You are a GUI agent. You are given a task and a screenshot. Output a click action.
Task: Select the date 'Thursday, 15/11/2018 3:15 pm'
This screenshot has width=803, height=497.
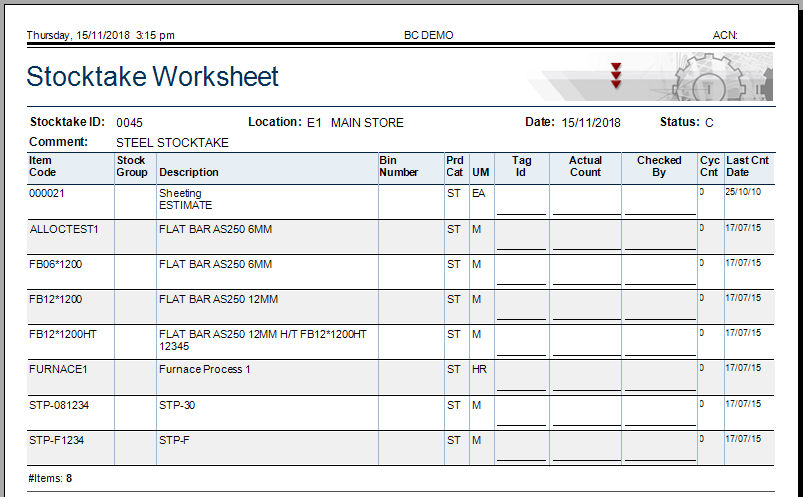point(100,35)
